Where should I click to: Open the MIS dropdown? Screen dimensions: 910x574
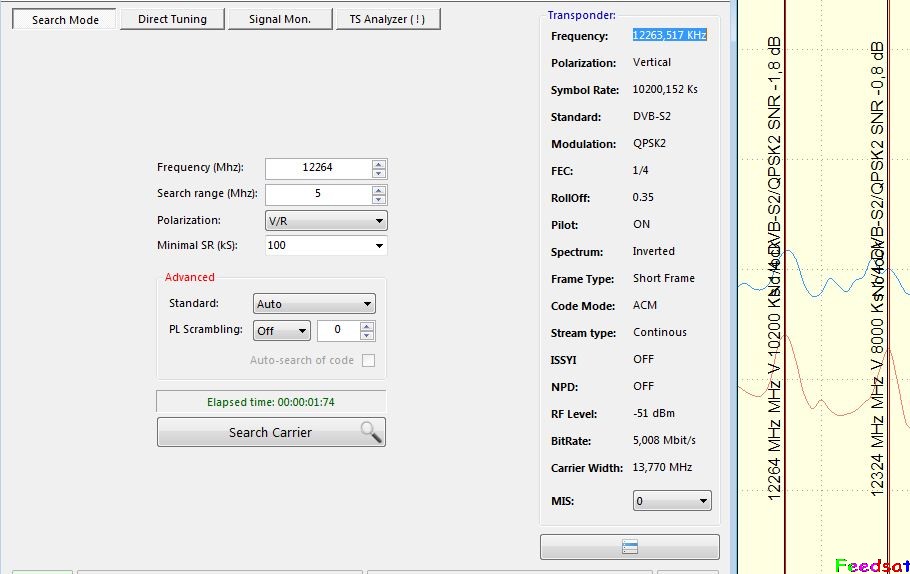pyautogui.click(x=671, y=501)
